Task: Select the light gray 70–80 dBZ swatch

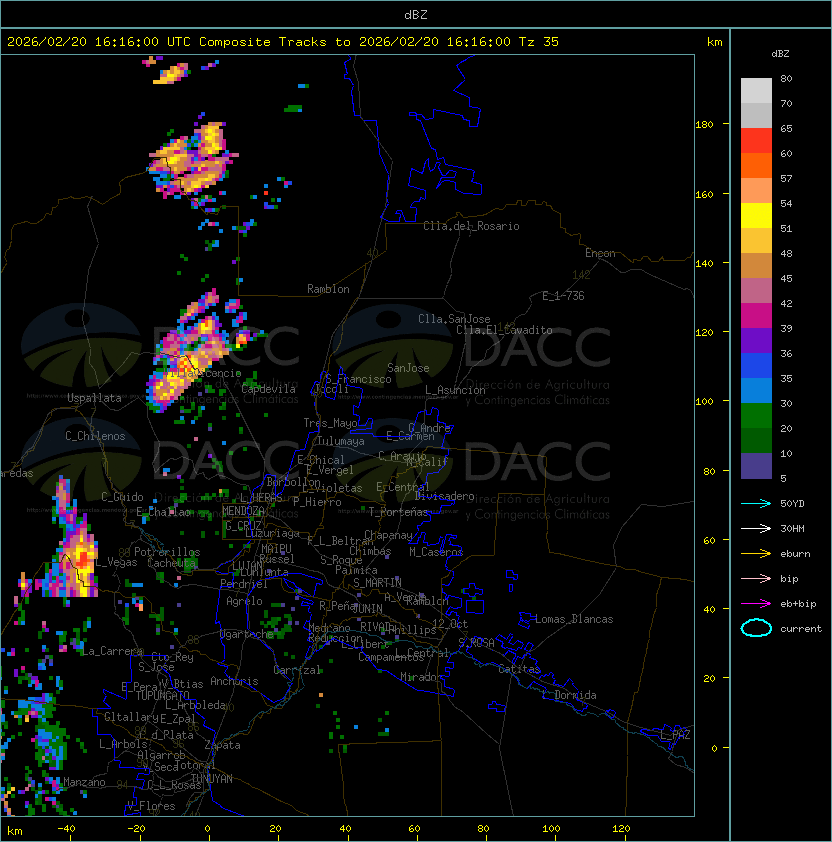Action: 756,91
